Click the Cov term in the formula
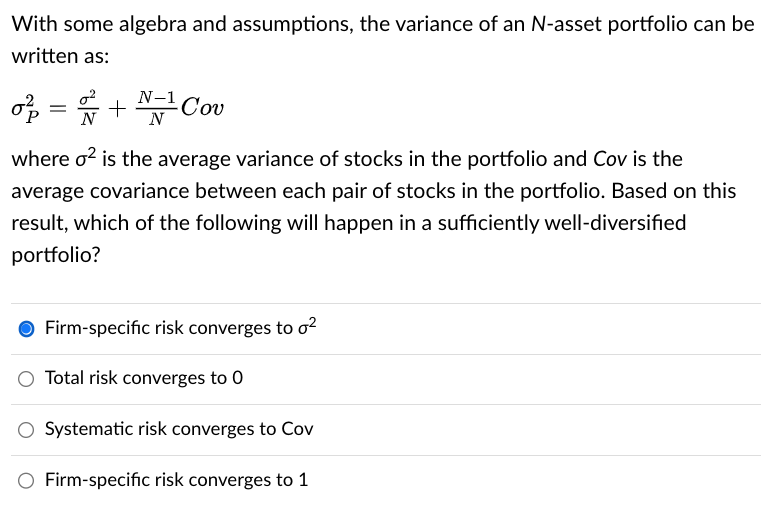Screen dimensions: 780x514 pos(202,107)
